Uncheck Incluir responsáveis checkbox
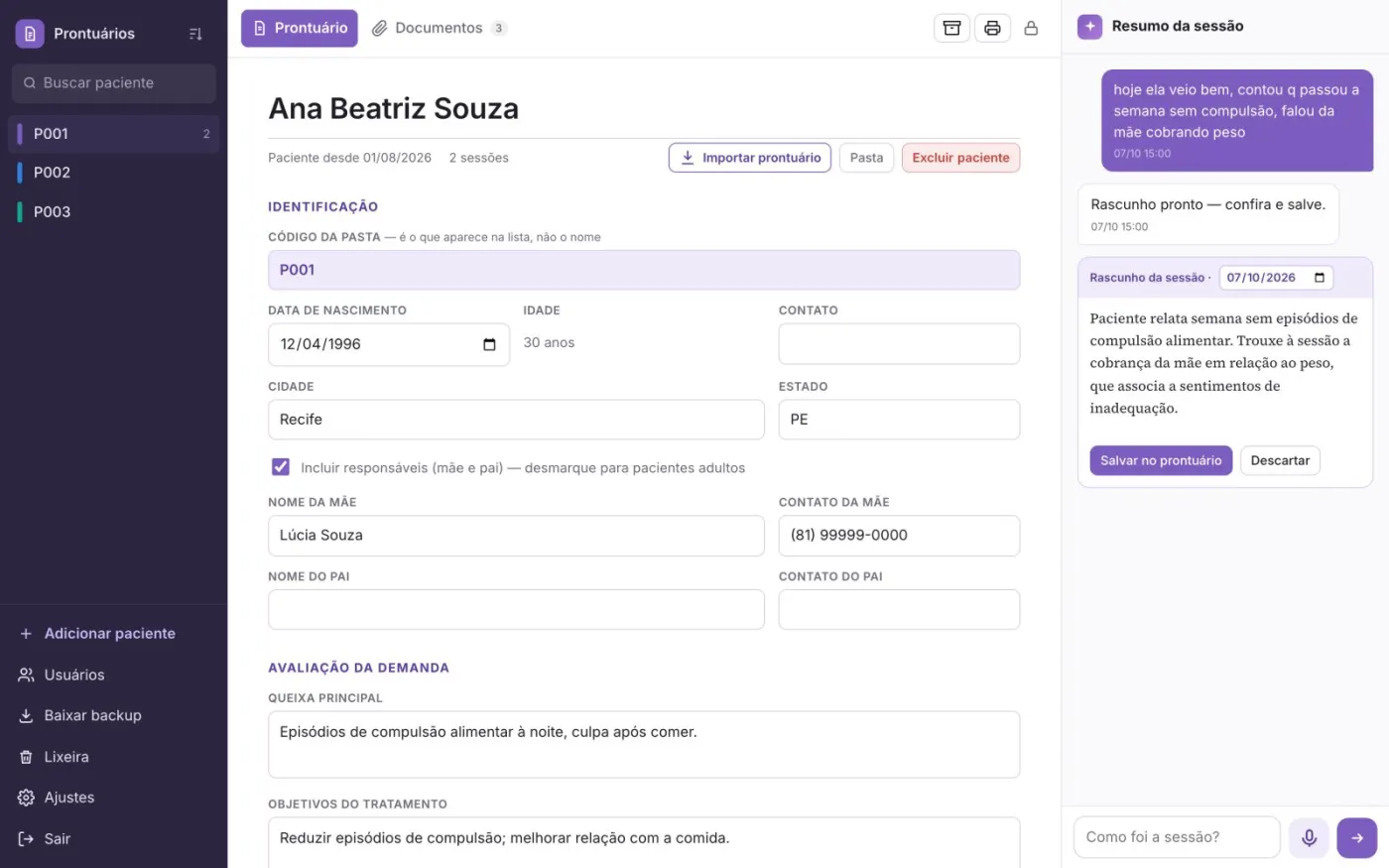This screenshot has height=868, width=1389. 281,467
